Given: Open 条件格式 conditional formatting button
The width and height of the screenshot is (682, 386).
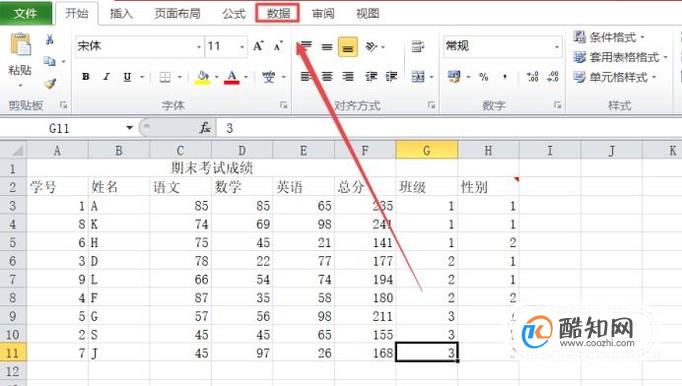Looking at the screenshot, I should click(608, 37).
